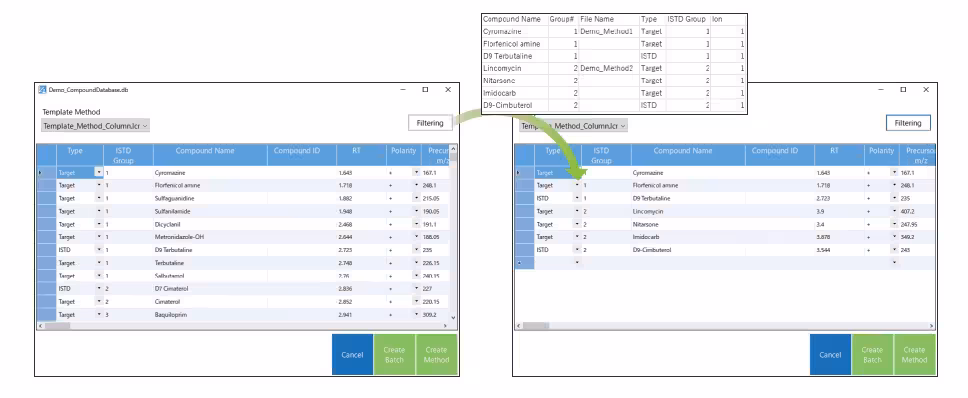Click ISTD Group column header in Lincomycin window
The image size is (968, 398).
[601, 155]
